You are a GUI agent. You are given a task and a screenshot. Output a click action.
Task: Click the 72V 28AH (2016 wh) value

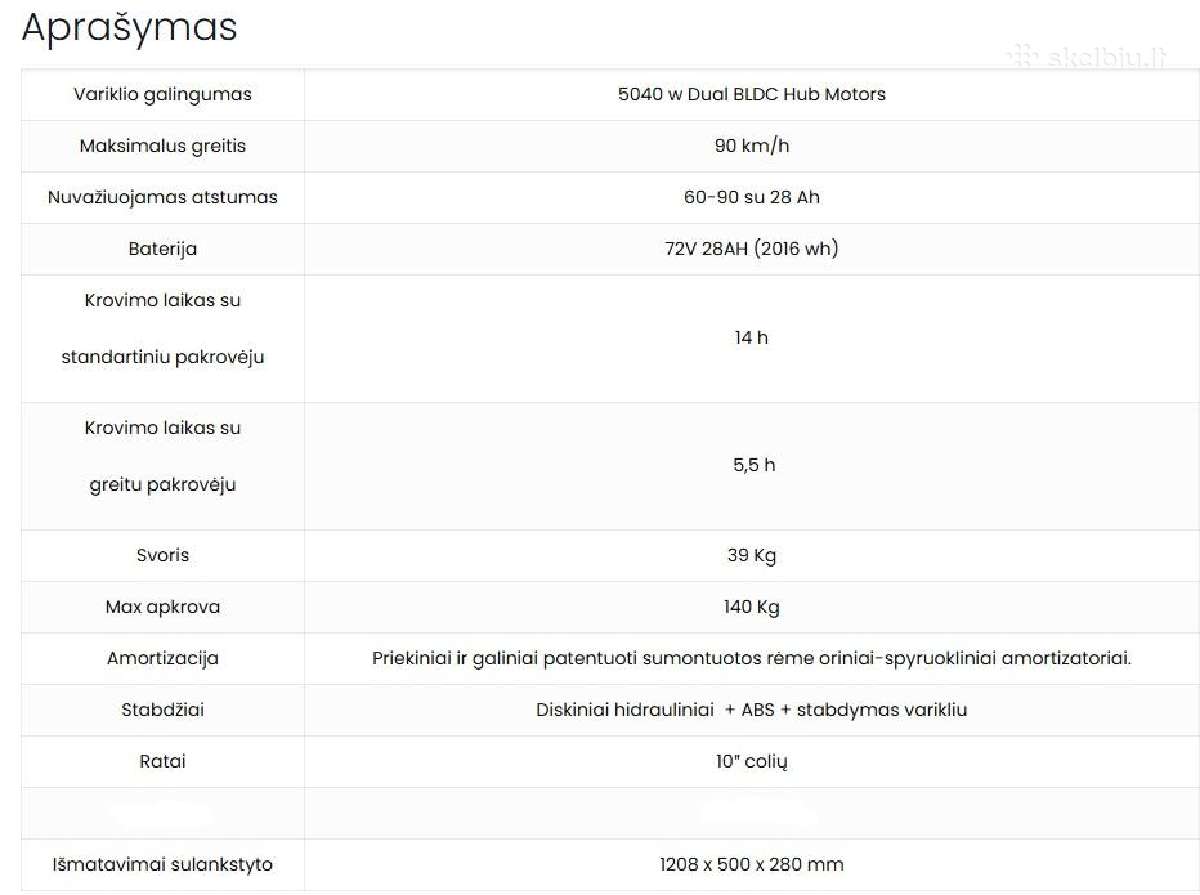(x=752, y=249)
